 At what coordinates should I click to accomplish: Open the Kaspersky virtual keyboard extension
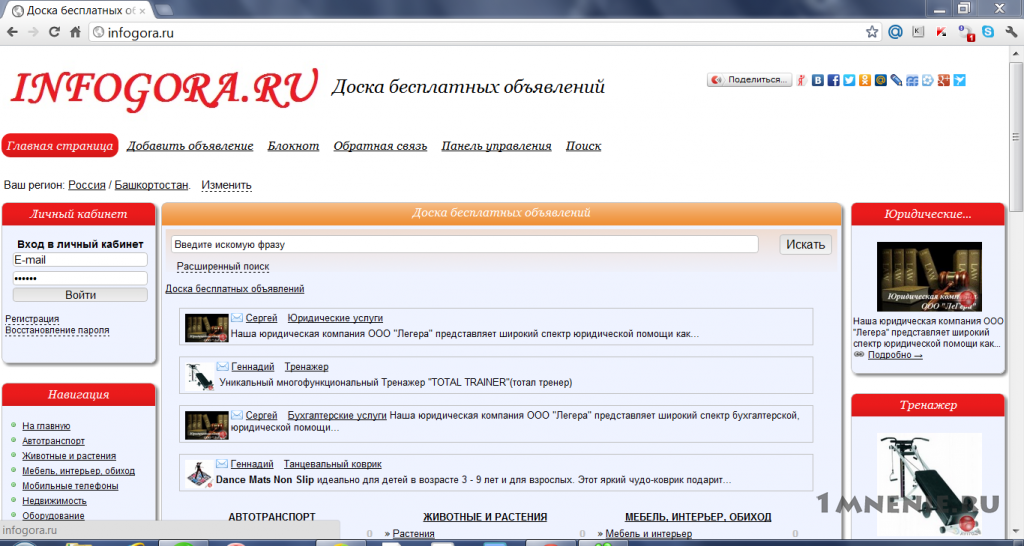[x=918, y=31]
